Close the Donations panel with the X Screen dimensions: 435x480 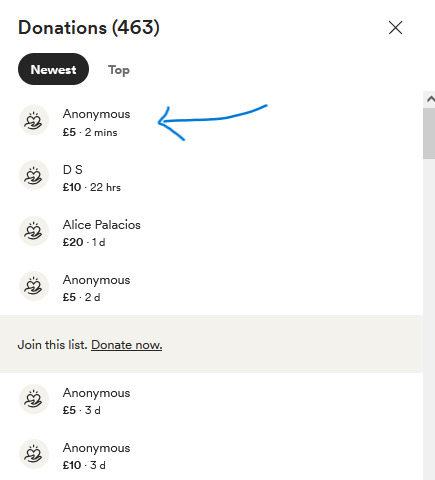click(x=395, y=28)
